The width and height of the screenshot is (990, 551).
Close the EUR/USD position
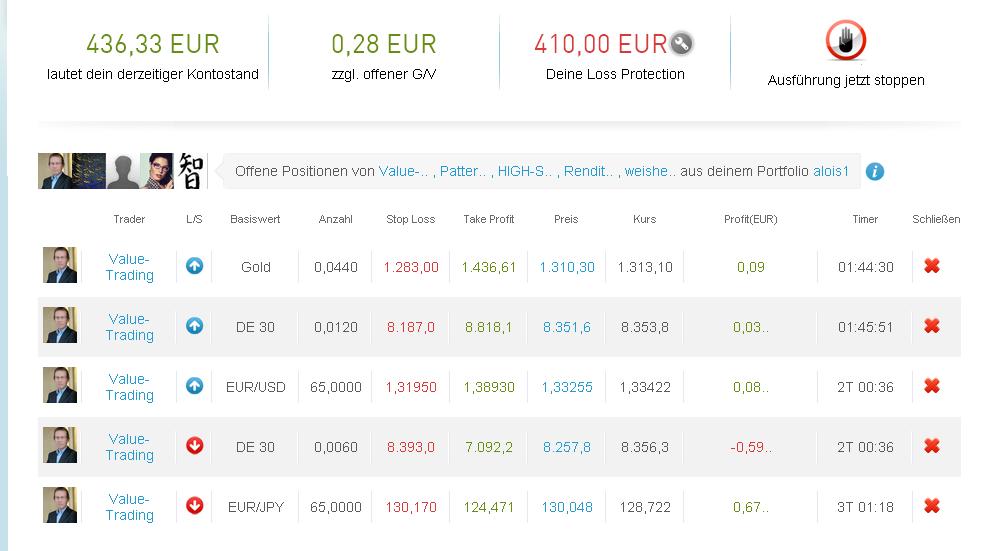[x=932, y=386]
